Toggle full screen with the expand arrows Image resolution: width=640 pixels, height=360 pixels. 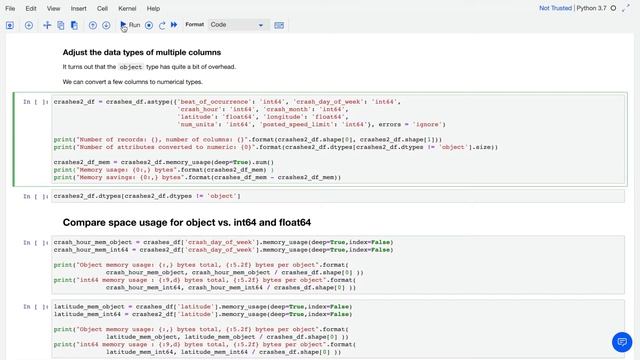626,8
